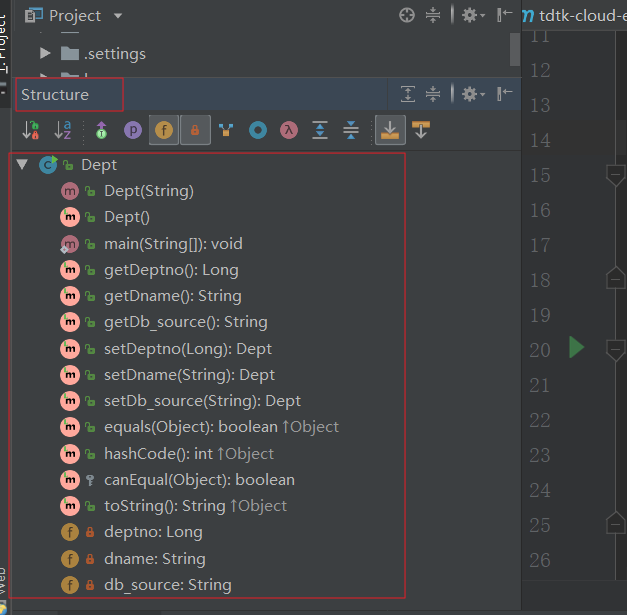Select getDname(): String method
This screenshot has width=627, height=615.
pos(173,296)
